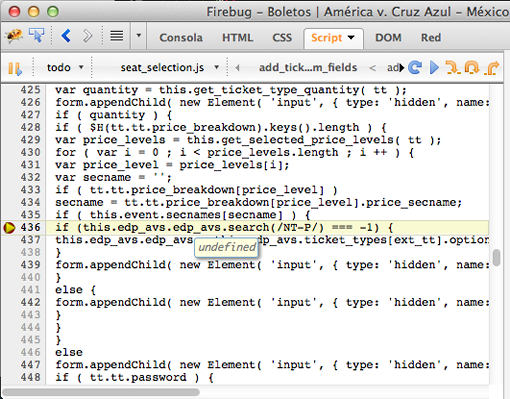
Task: Go forward with the gray right arrow
Action: [87, 36]
